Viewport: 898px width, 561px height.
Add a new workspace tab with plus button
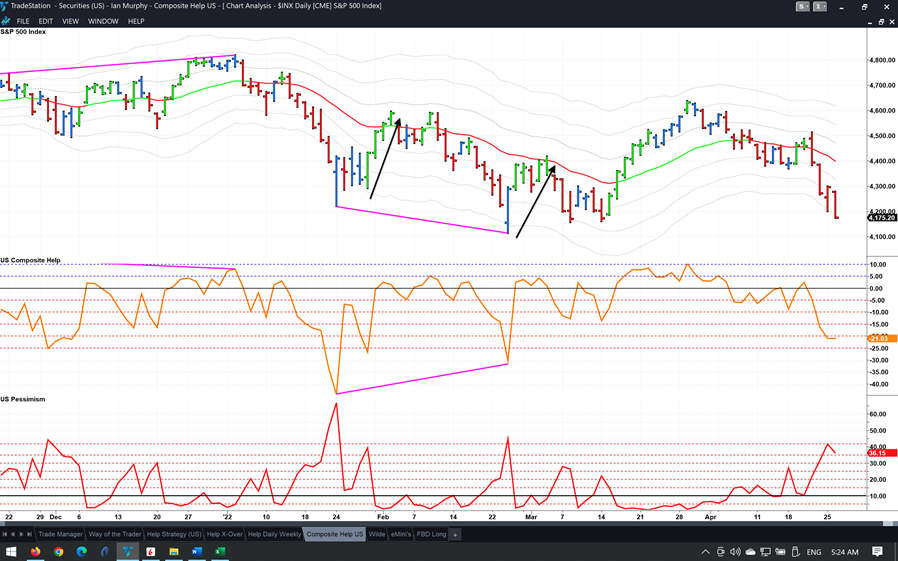coord(455,534)
